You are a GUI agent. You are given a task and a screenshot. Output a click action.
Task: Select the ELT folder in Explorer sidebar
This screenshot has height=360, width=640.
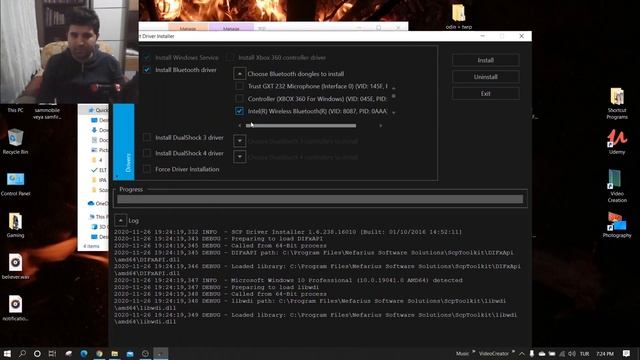click(x=100, y=170)
